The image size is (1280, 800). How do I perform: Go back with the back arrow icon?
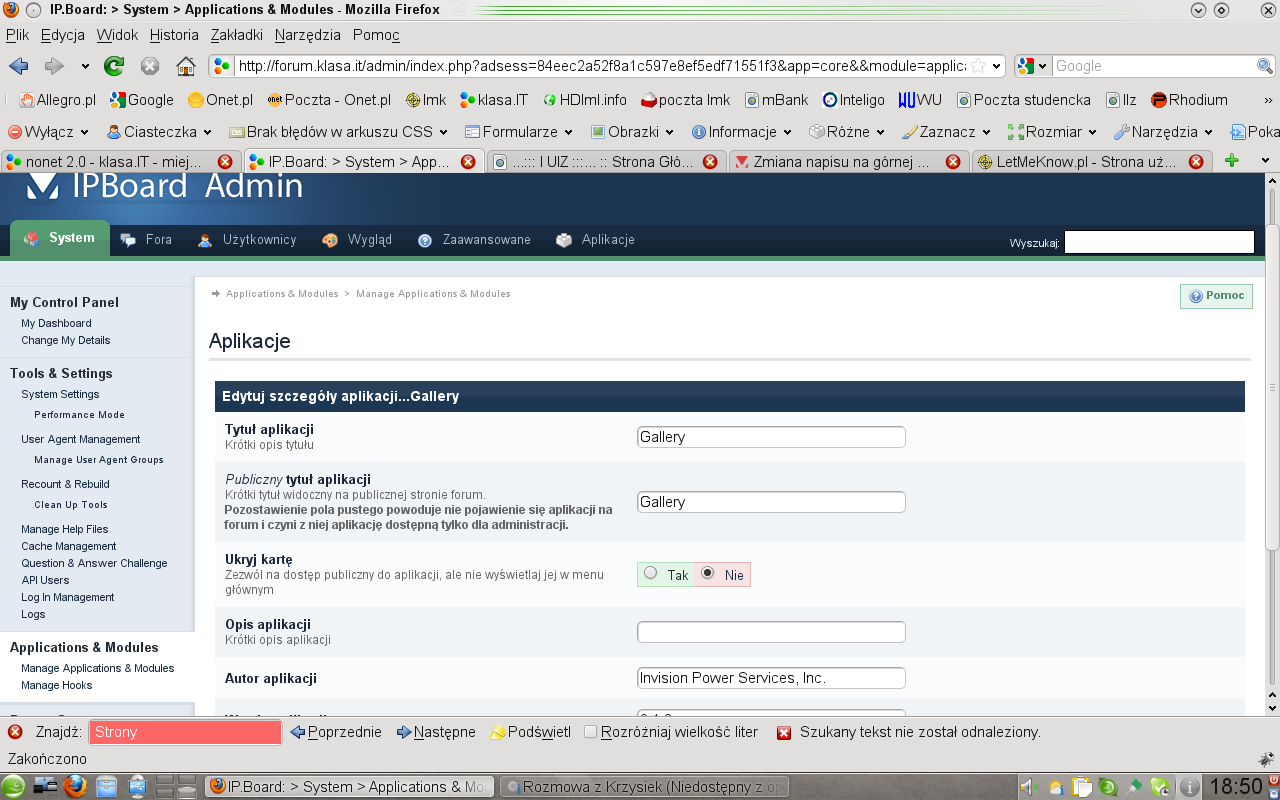tap(18, 66)
